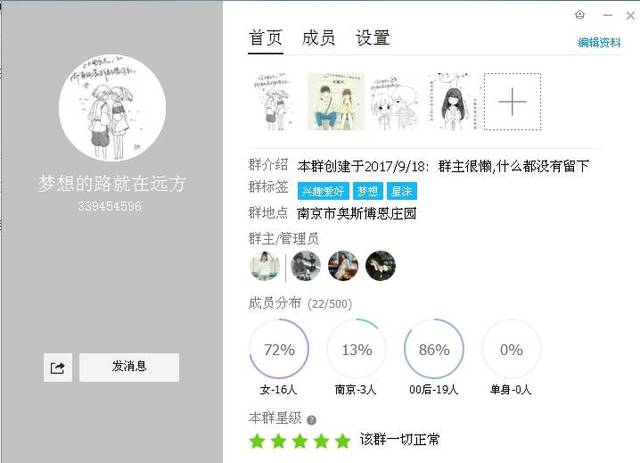Open the 编辑资料 link
This screenshot has height=463, width=640.
599,42
